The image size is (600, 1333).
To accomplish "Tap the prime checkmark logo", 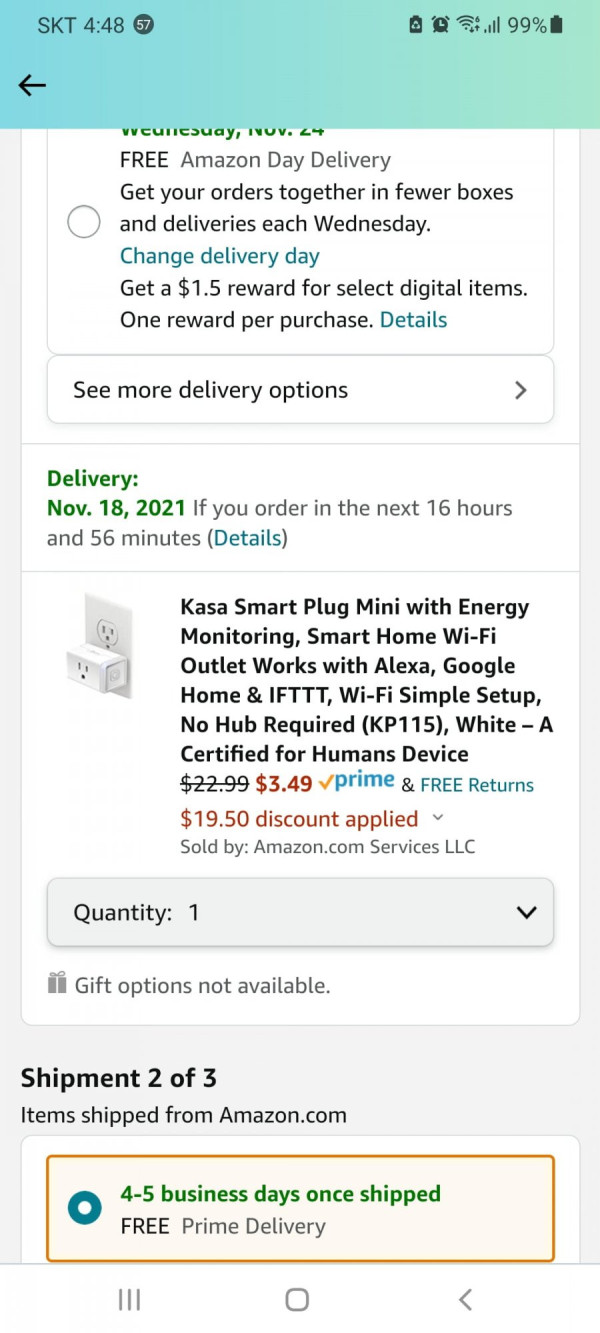I will click(x=356, y=782).
